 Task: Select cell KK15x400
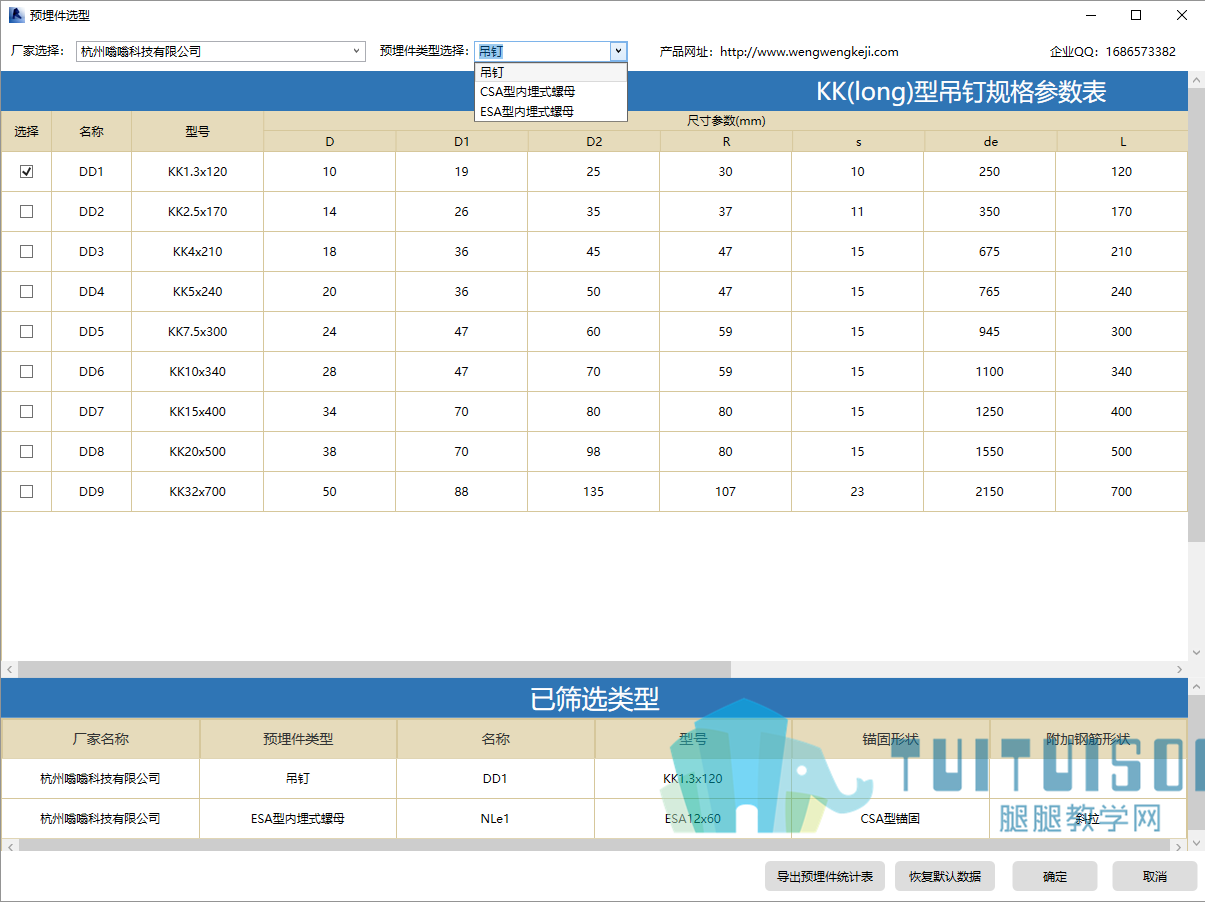[x=197, y=411]
